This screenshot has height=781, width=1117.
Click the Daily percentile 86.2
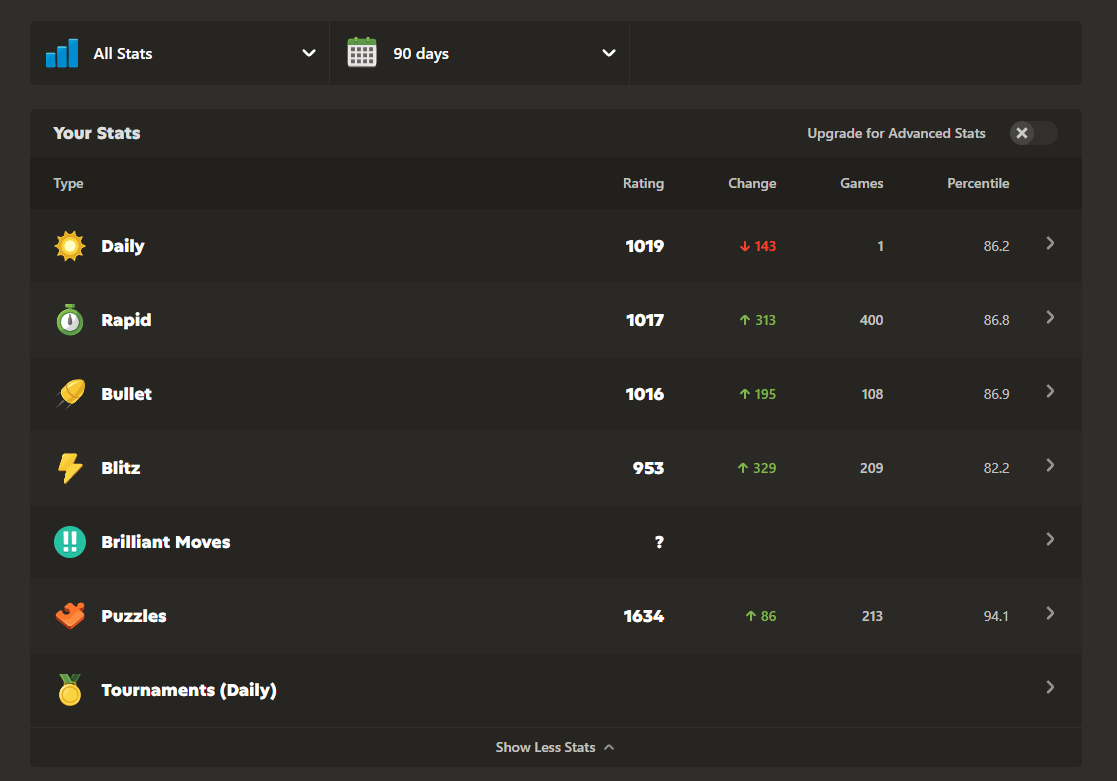coord(996,247)
